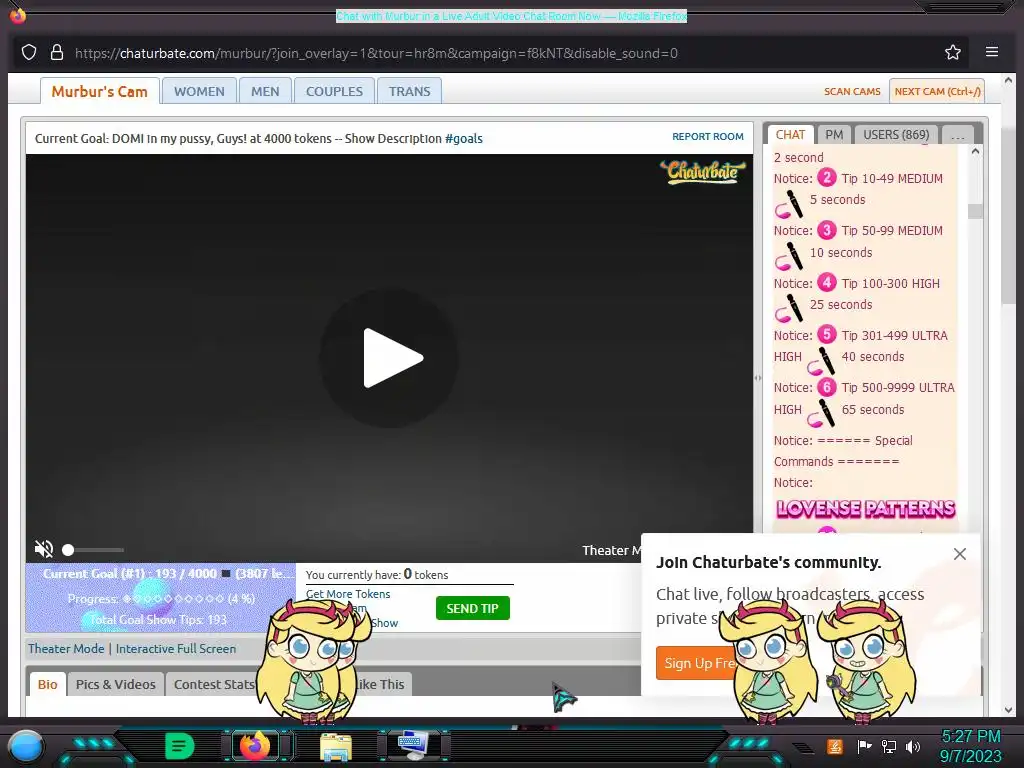Click the toy icon beside '10 seconds'

(789, 257)
